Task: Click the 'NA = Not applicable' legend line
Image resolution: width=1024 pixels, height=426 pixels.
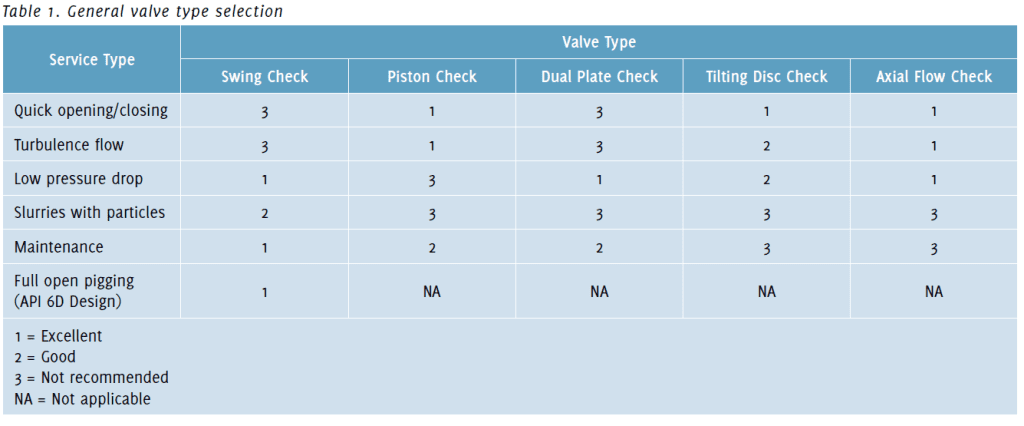Action: click(82, 399)
